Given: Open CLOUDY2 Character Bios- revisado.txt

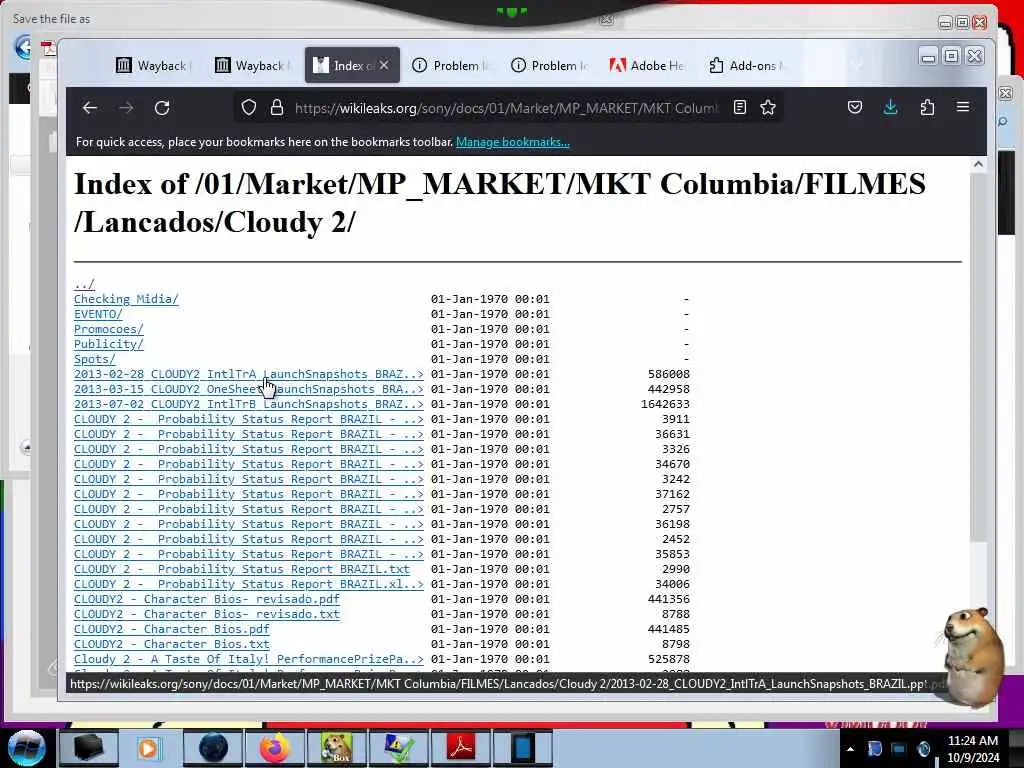Looking at the screenshot, I should (x=207, y=615).
